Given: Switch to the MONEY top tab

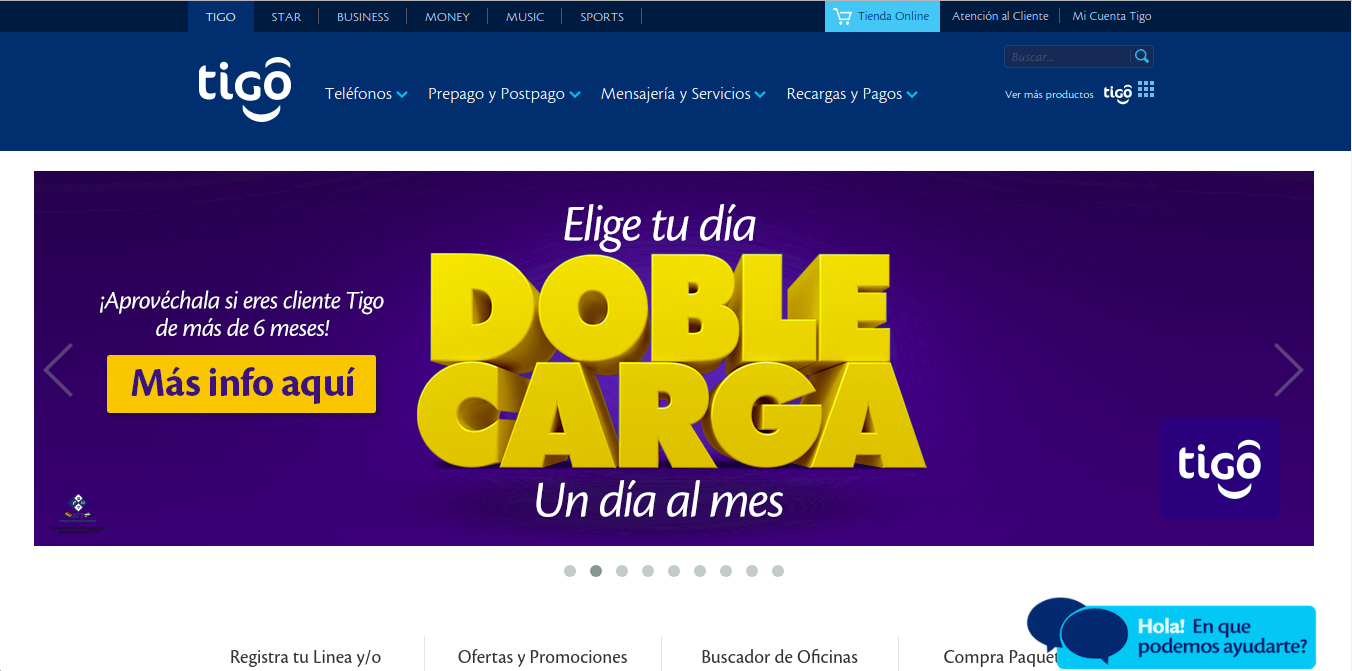Looking at the screenshot, I should point(447,17).
